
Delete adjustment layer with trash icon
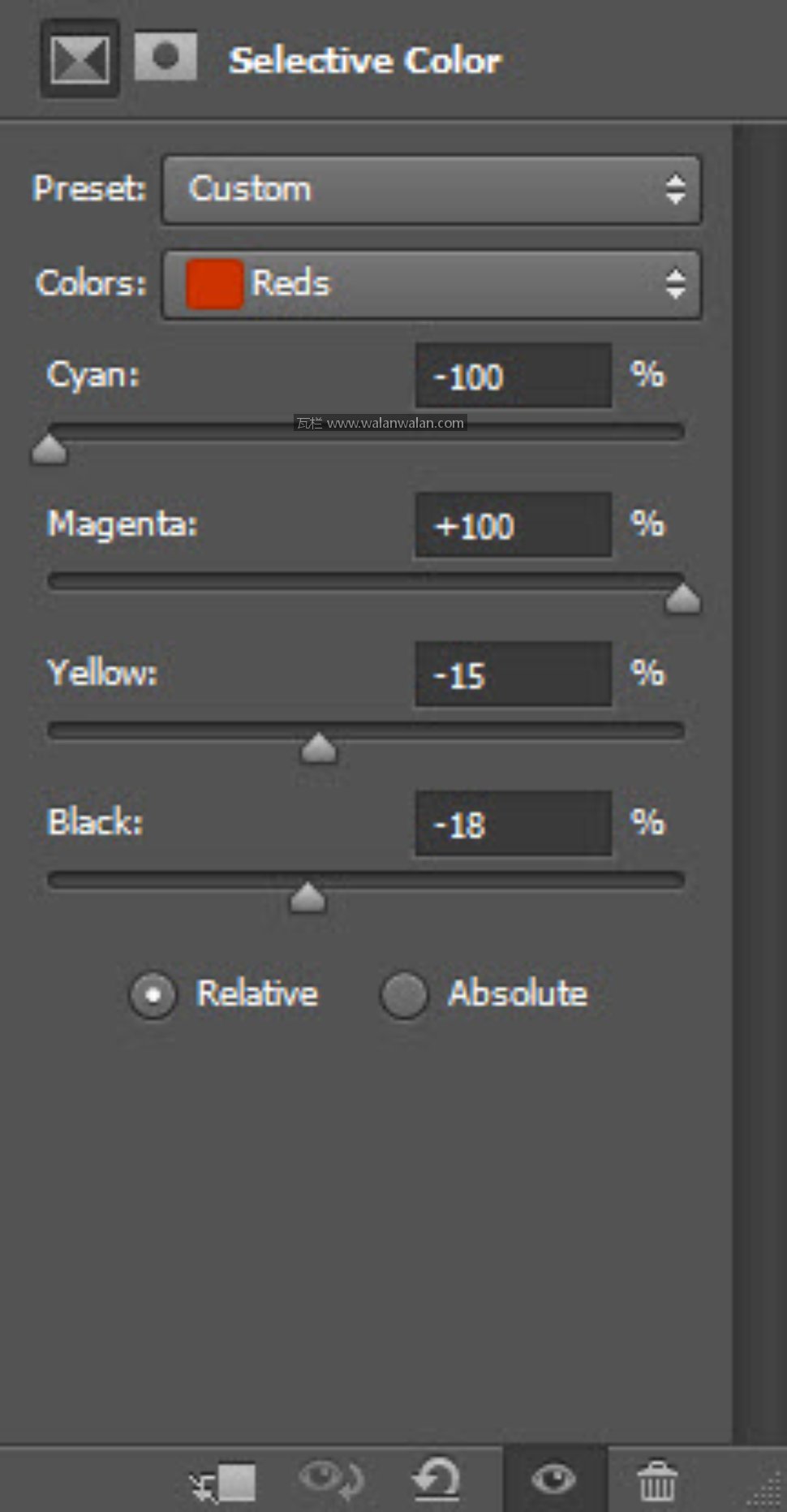[x=657, y=1482]
